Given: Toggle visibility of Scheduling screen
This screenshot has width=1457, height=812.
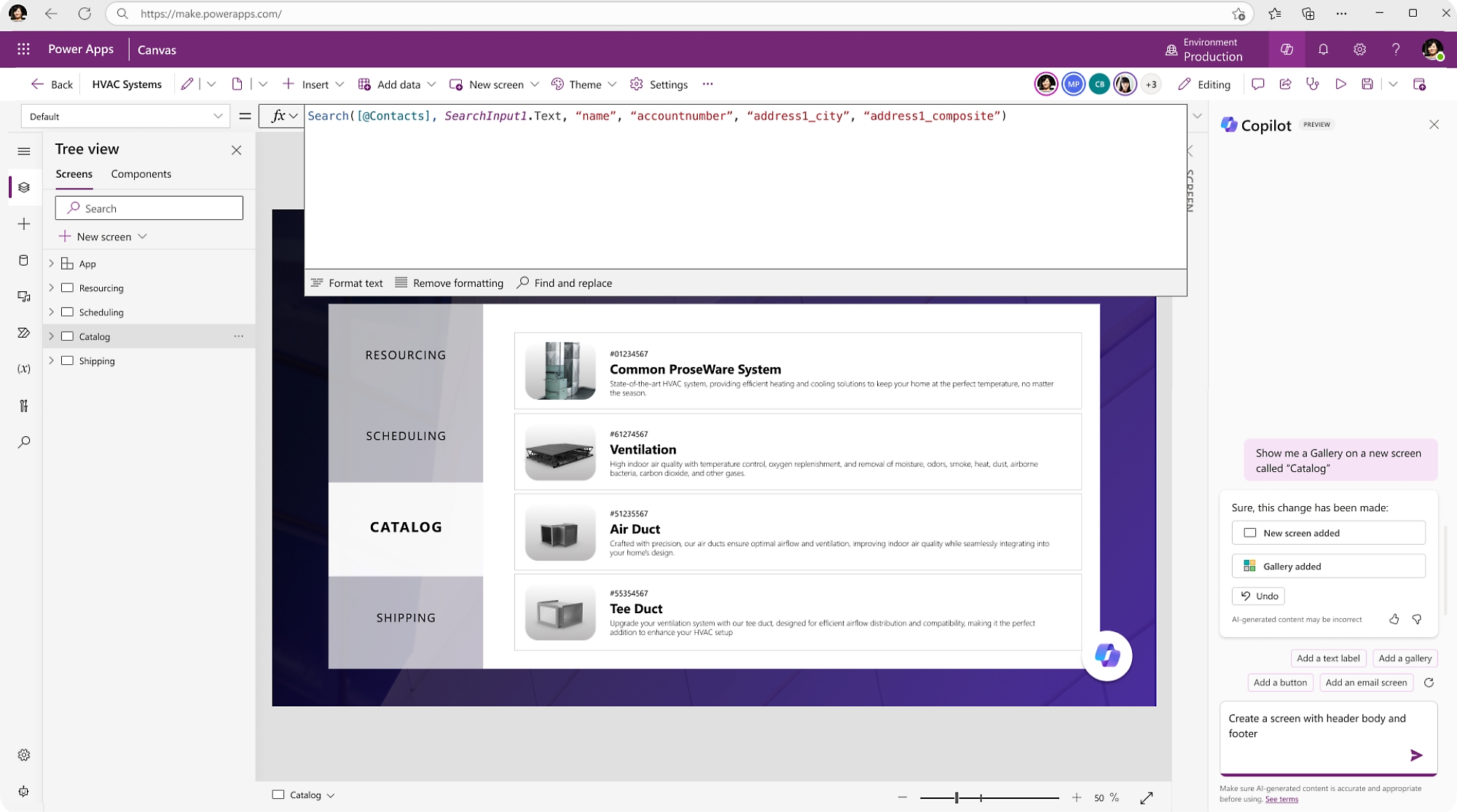Looking at the screenshot, I should 67,311.
